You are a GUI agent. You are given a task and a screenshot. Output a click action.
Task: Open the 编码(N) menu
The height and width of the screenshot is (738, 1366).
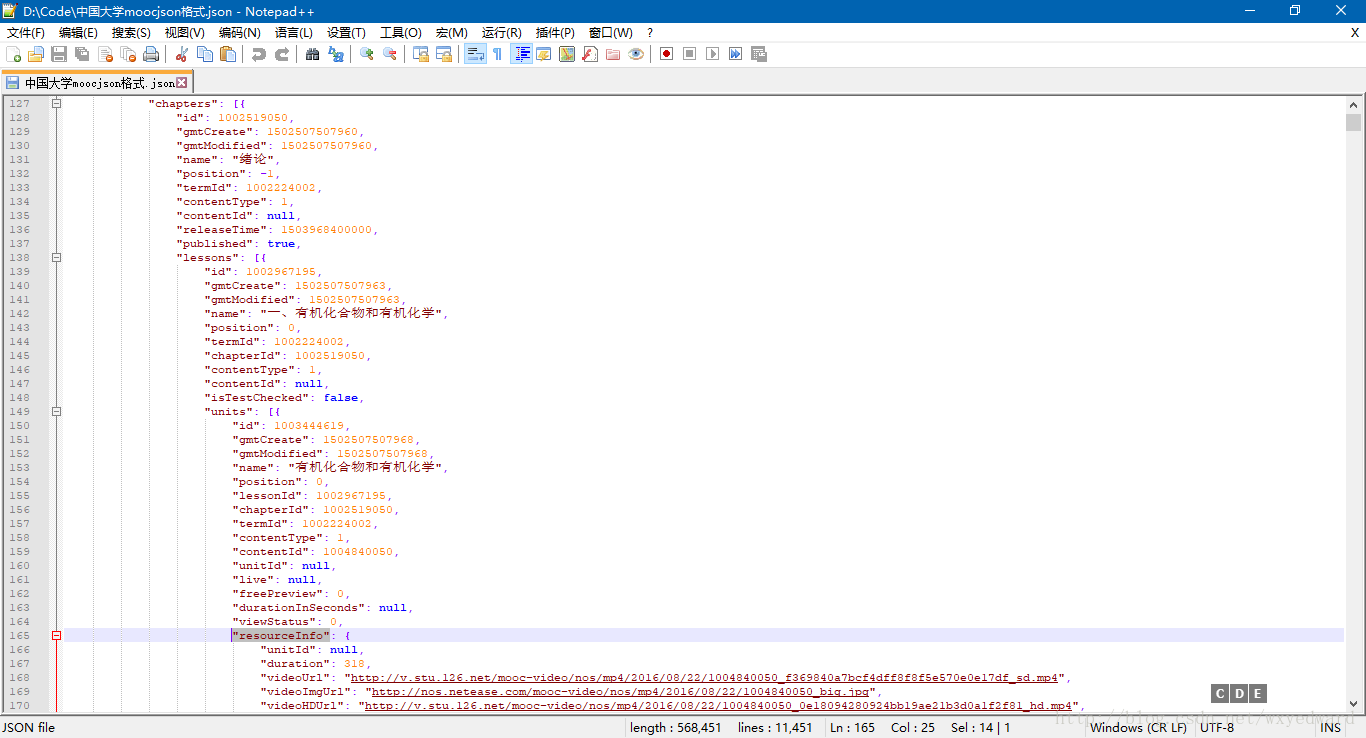(239, 33)
